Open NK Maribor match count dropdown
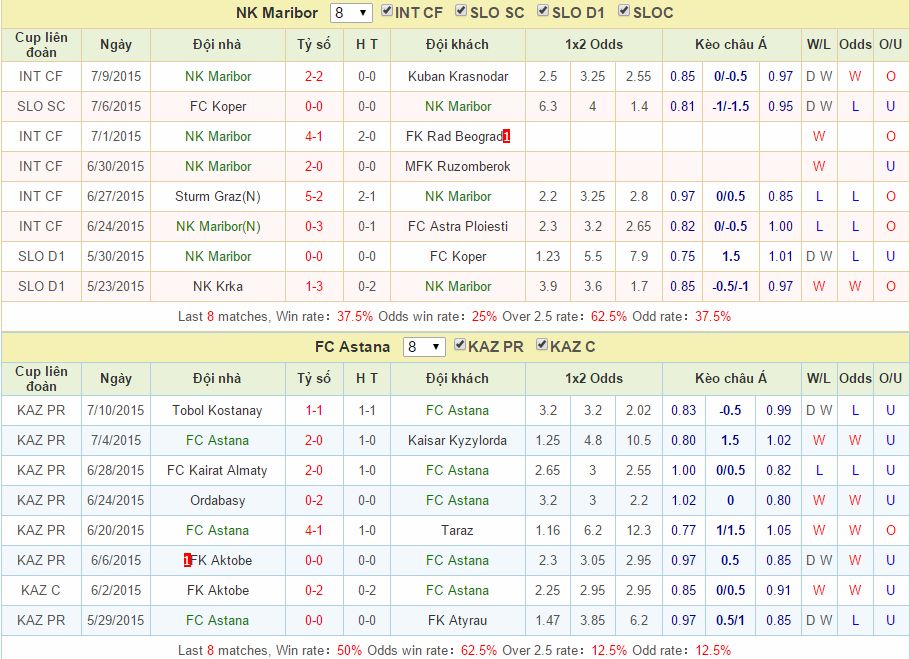 351,13
